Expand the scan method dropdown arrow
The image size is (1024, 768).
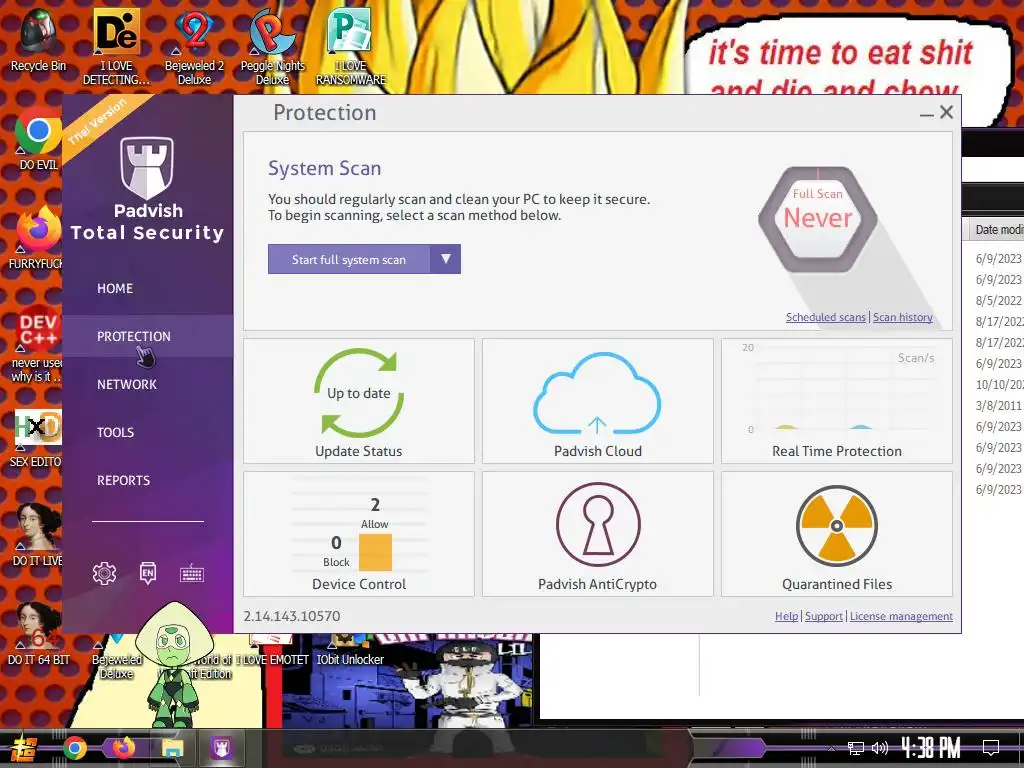pos(445,259)
